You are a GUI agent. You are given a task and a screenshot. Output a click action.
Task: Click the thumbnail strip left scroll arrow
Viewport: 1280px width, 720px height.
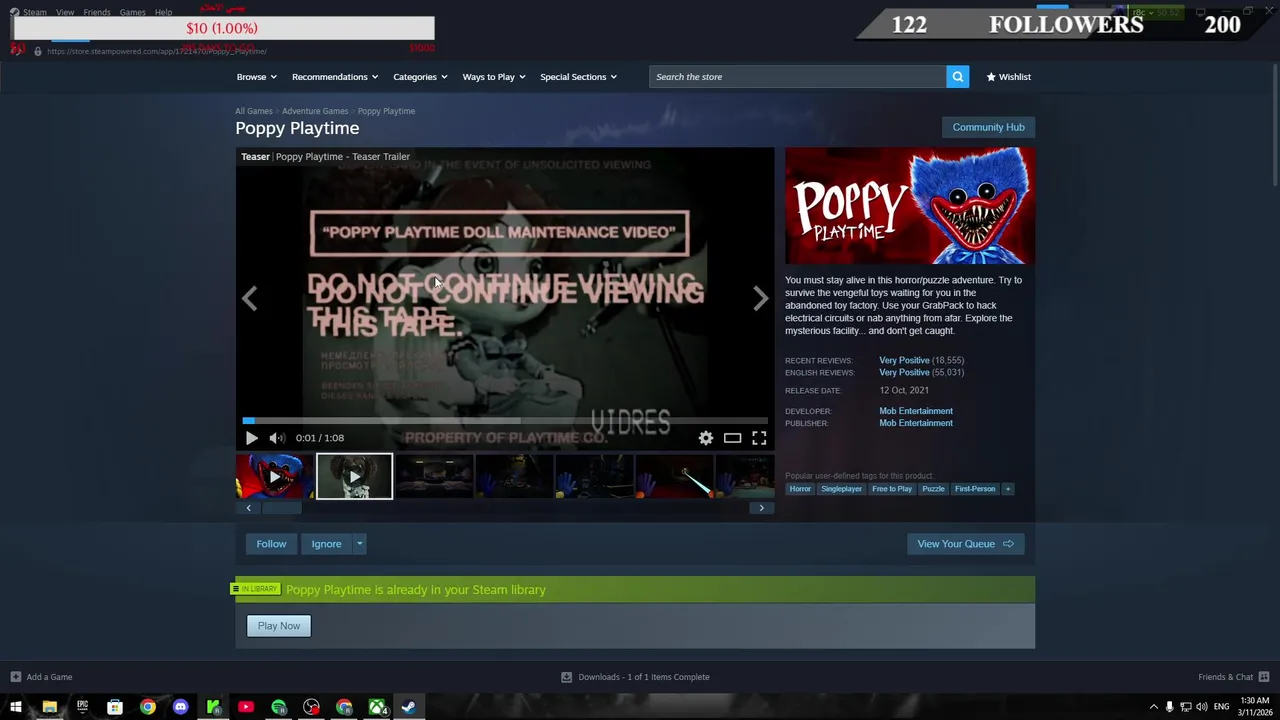(249, 508)
